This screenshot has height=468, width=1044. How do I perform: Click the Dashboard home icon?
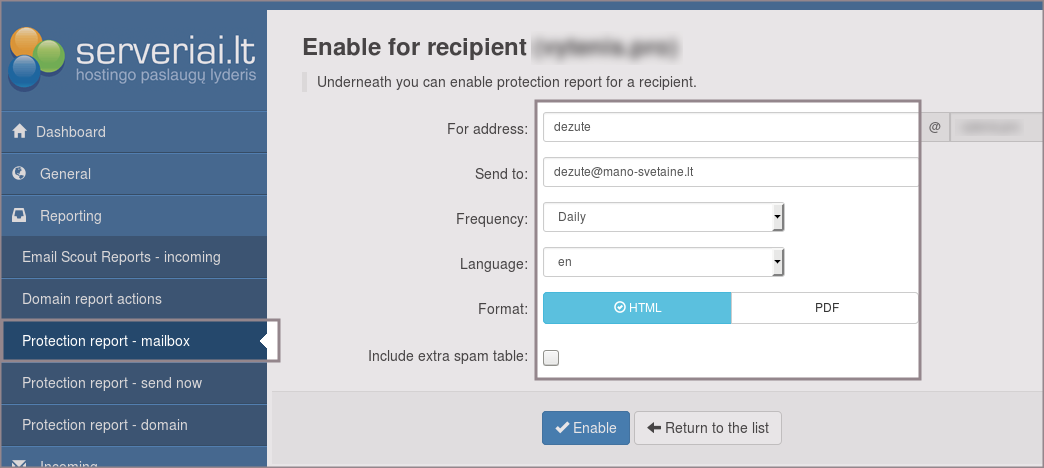19,132
